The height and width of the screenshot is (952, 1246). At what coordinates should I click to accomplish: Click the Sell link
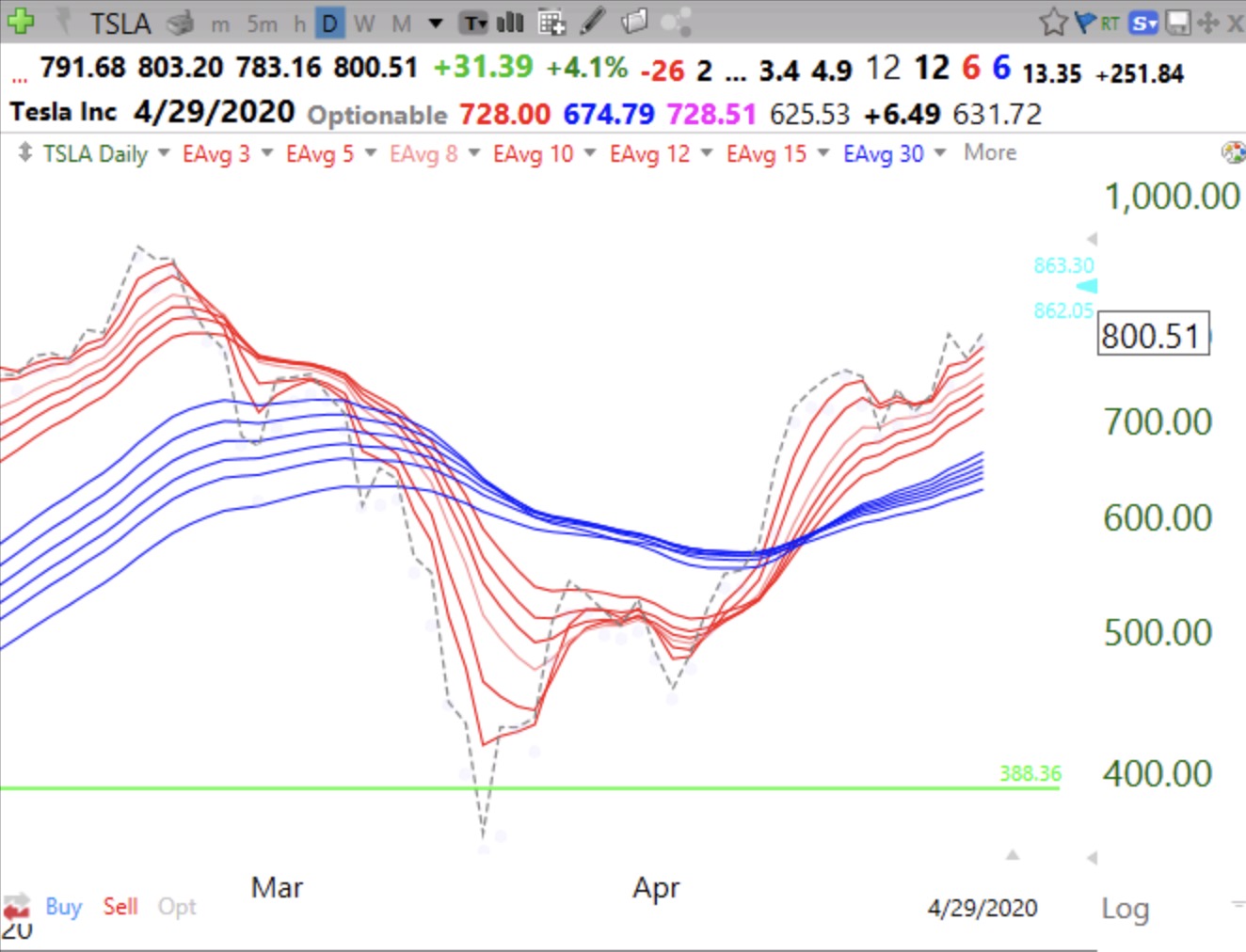[x=120, y=907]
